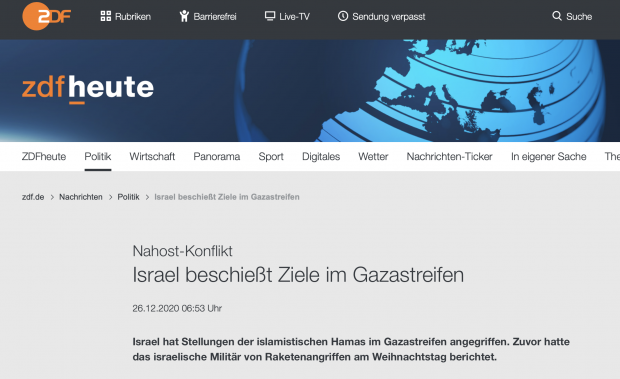Open the Wetter section
620x379 pixels.
coord(373,157)
